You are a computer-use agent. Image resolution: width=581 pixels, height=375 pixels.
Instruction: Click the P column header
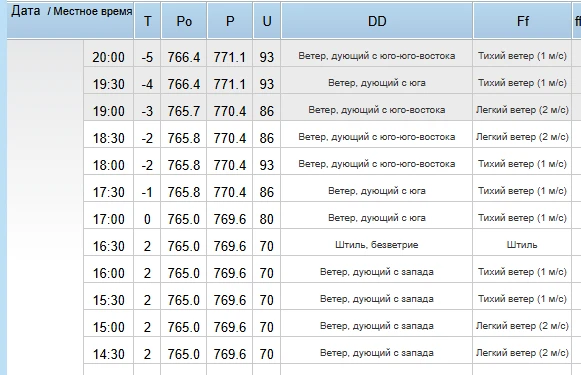pyautogui.click(x=230, y=21)
